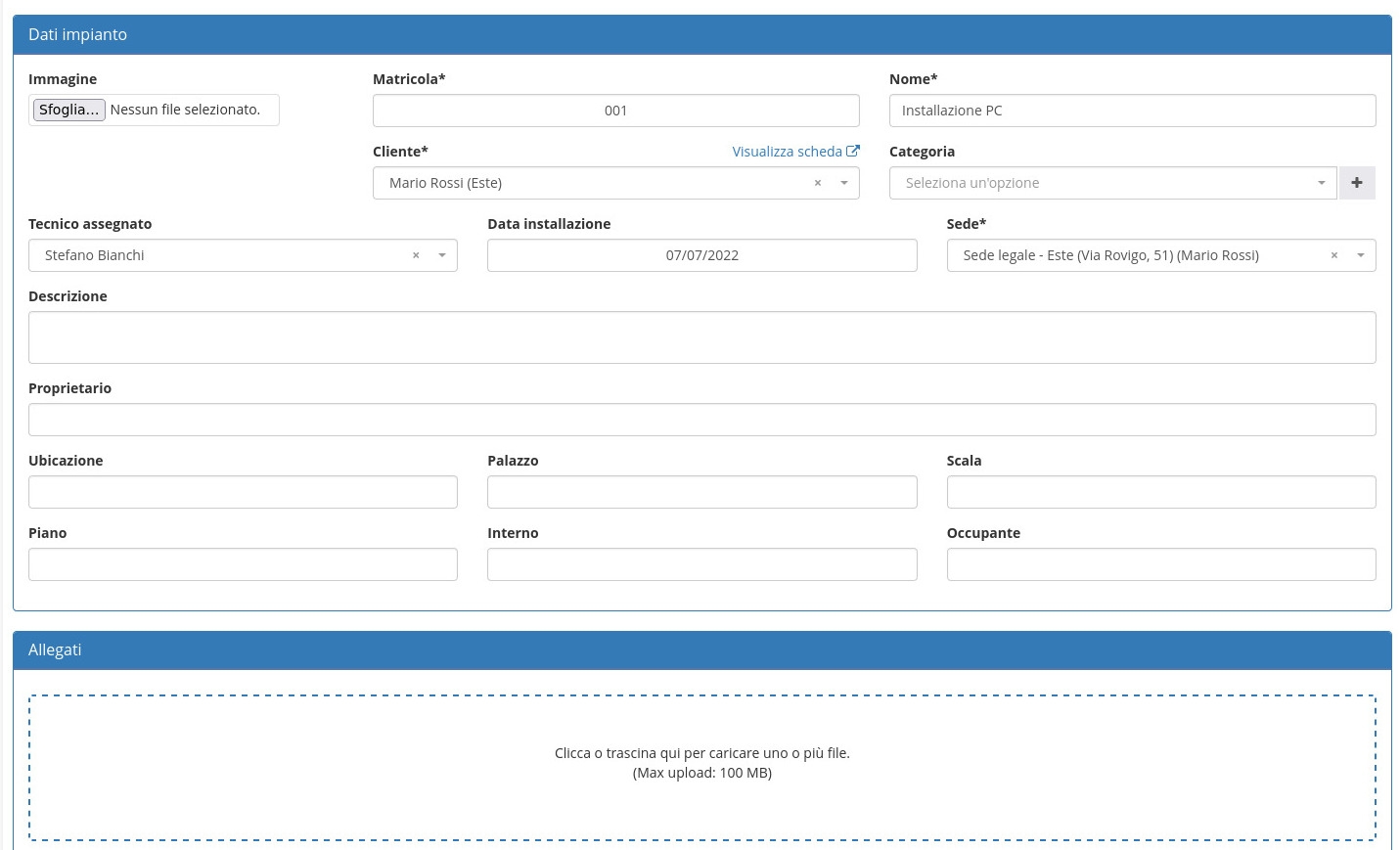Open the Cliente dropdown arrow
The width and height of the screenshot is (1400, 850).
(843, 184)
